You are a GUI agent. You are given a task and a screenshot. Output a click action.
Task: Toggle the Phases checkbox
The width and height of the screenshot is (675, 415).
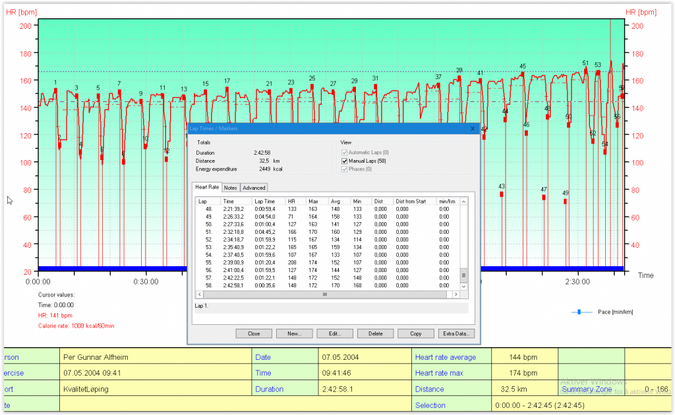pyautogui.click(x=345, y=169)
